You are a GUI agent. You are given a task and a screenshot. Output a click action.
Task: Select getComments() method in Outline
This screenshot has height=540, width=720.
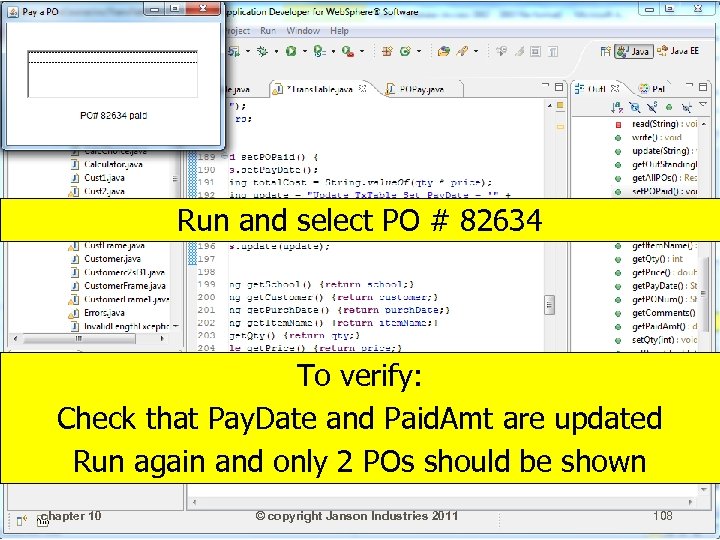pyautogui.click(x=664, y=313)
